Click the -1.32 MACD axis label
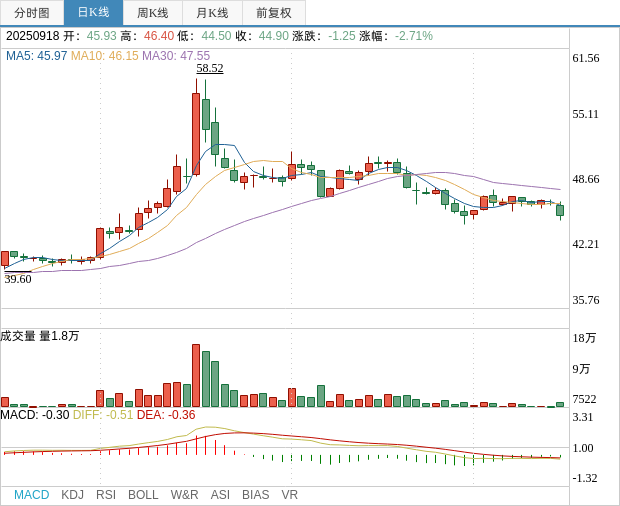Screen dimensions: 620x506 pyautogui.click(x=584, y=478)
